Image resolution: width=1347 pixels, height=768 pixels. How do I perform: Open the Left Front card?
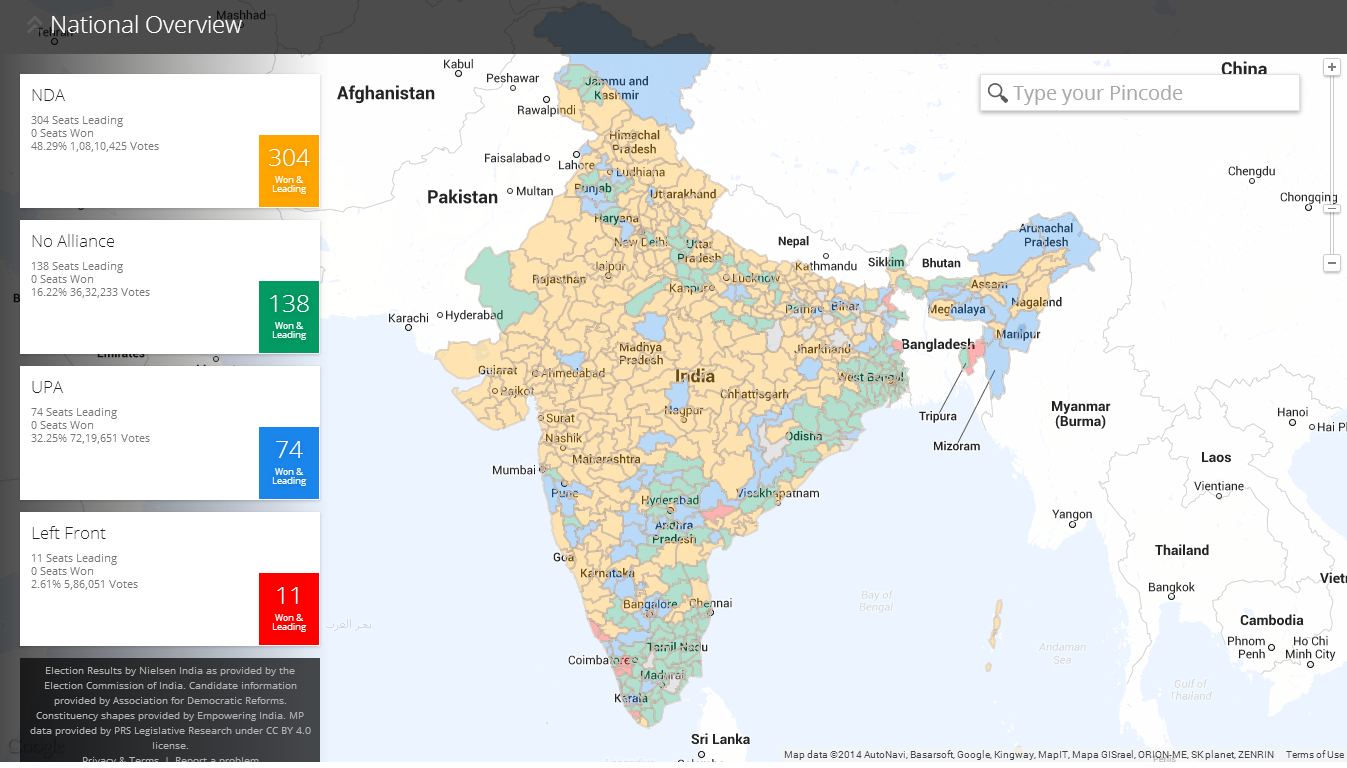pos(170,579)
